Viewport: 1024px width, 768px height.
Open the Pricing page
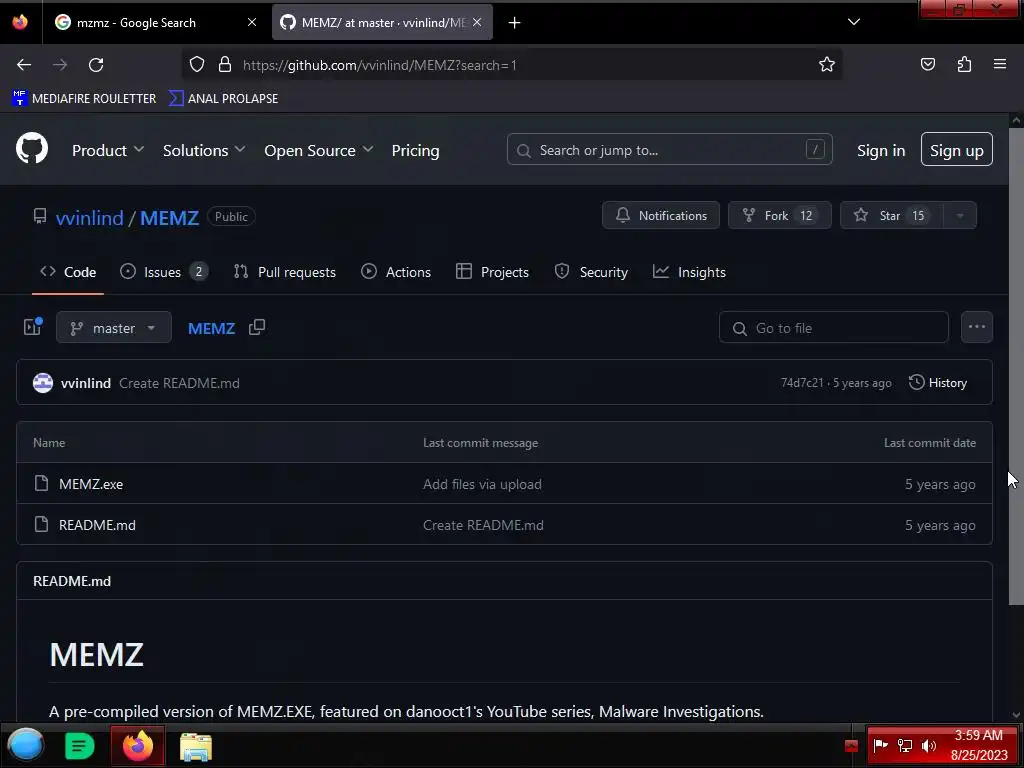pyautogui.click(x=415, y=150)
